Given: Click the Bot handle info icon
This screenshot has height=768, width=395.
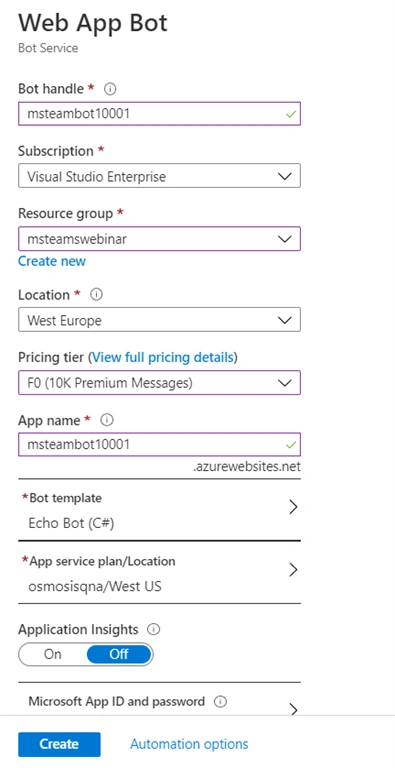Looking at the screenshot, I should [110, 89].
